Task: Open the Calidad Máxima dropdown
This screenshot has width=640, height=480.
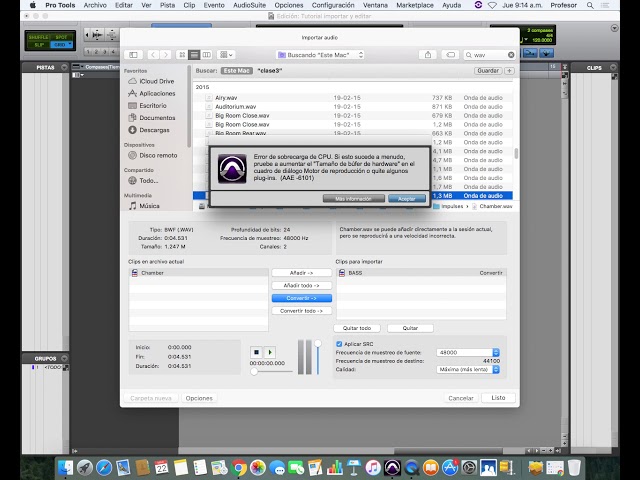Action: (468, 369)
